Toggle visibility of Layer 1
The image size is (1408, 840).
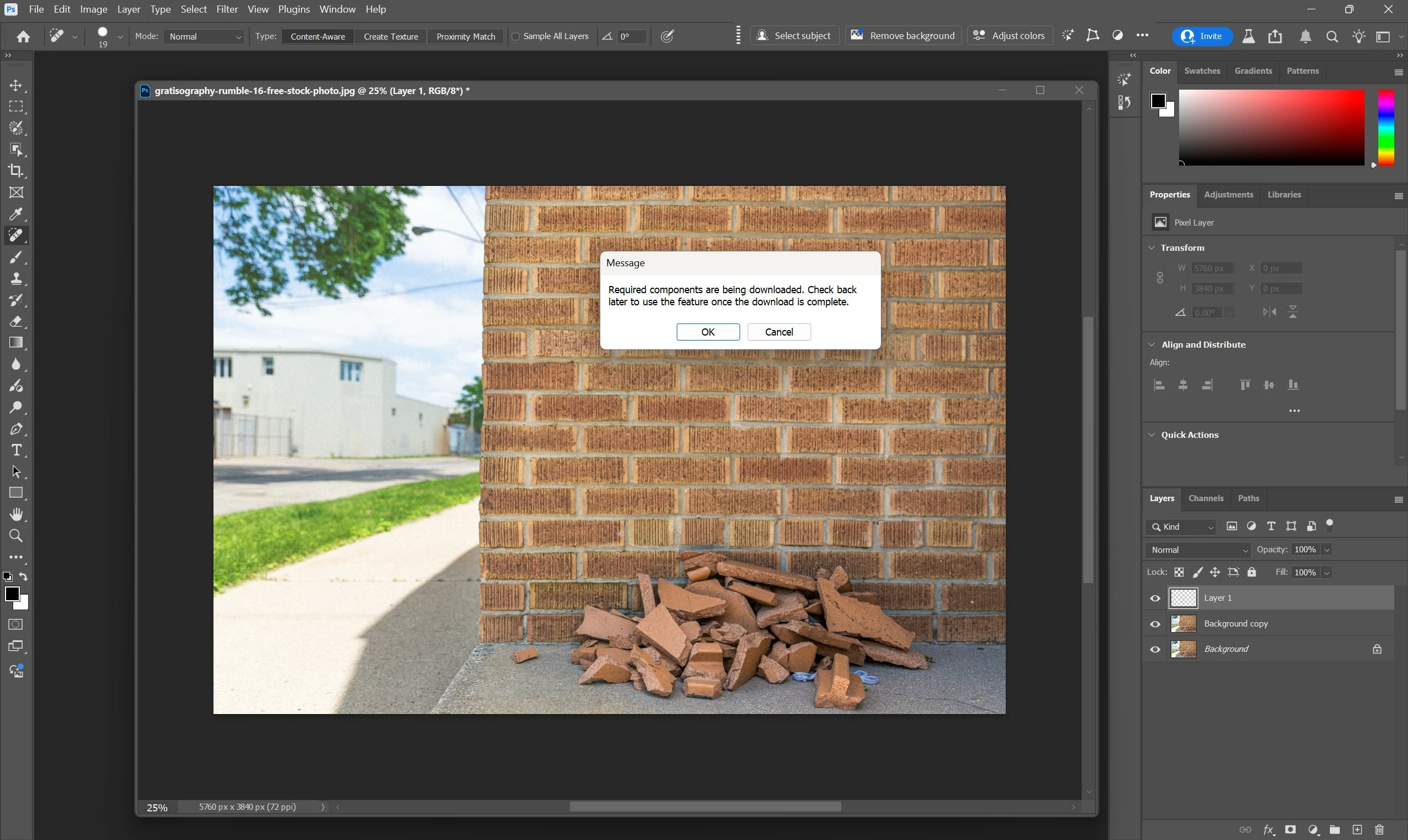(1155, 599)
